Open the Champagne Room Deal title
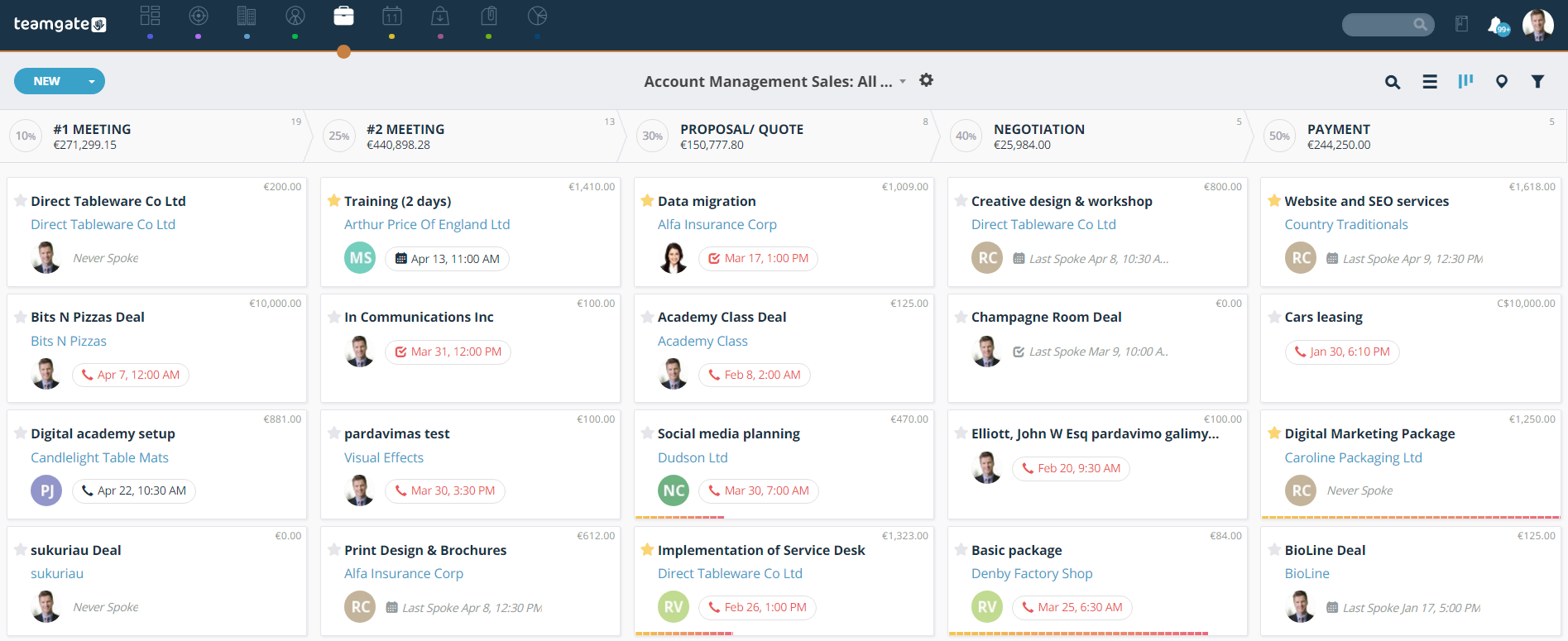The height and width of the screenshot is (641, 1568). tap(1046, 317)
